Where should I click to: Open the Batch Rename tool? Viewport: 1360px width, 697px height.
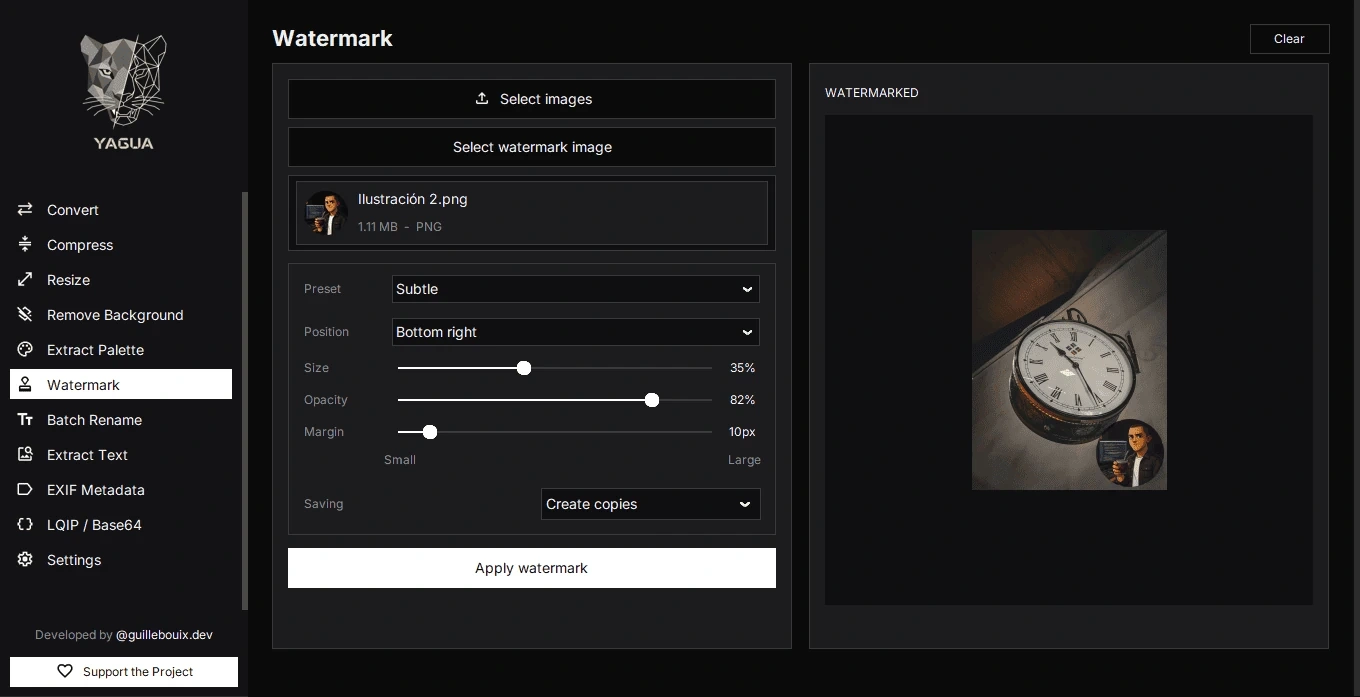[x=121, y=420]
